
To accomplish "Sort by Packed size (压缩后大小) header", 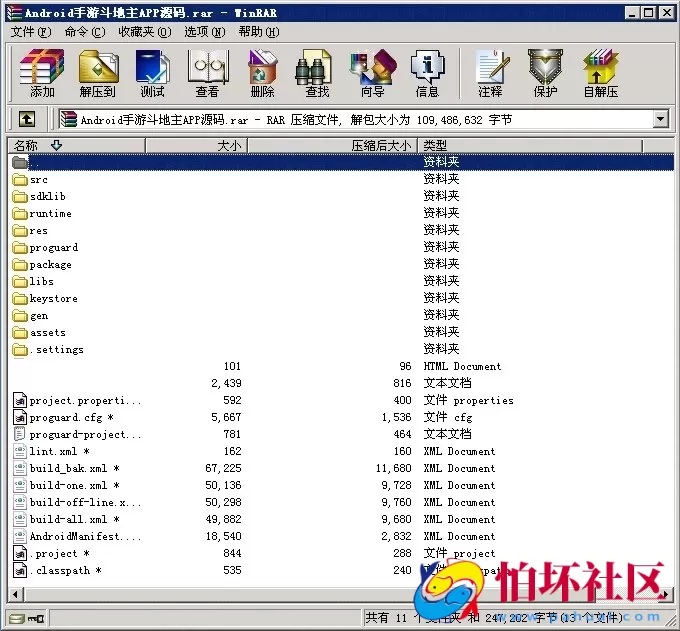I will coord(332,146).
